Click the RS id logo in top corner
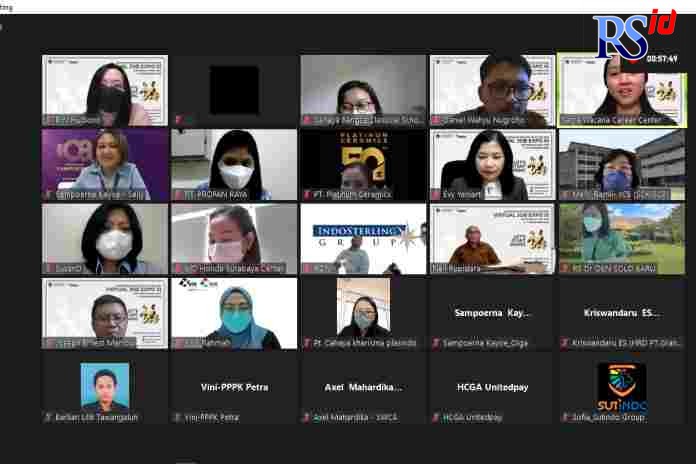Screen dimensions: 696x464 point(634,35)
